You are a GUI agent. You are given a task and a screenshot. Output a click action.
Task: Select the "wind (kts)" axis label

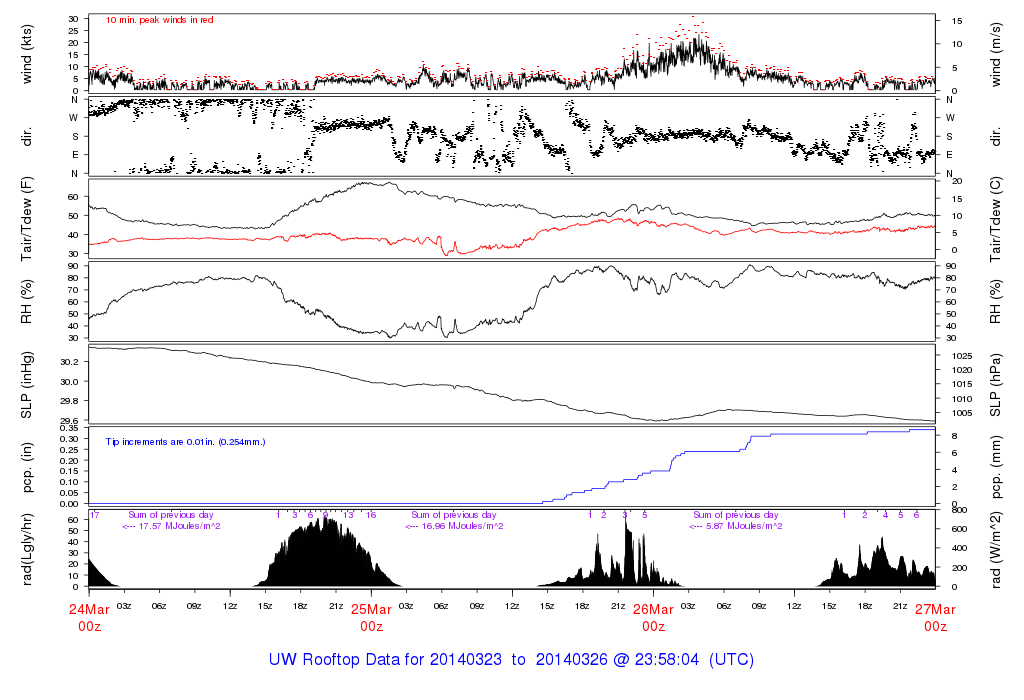[27, 54]
